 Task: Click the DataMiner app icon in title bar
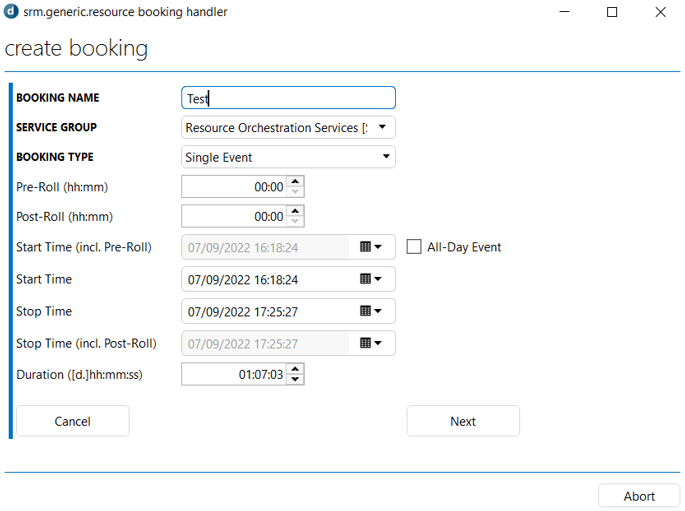(x=11, y=11)
